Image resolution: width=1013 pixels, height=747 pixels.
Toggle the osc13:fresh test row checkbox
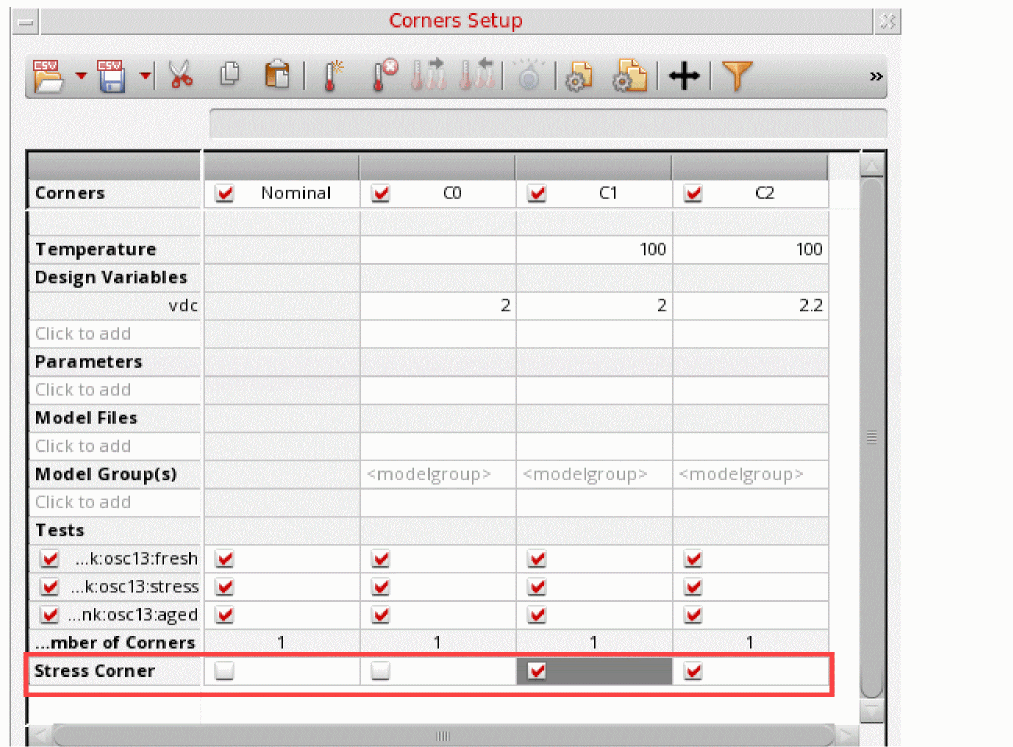(50, 558)
